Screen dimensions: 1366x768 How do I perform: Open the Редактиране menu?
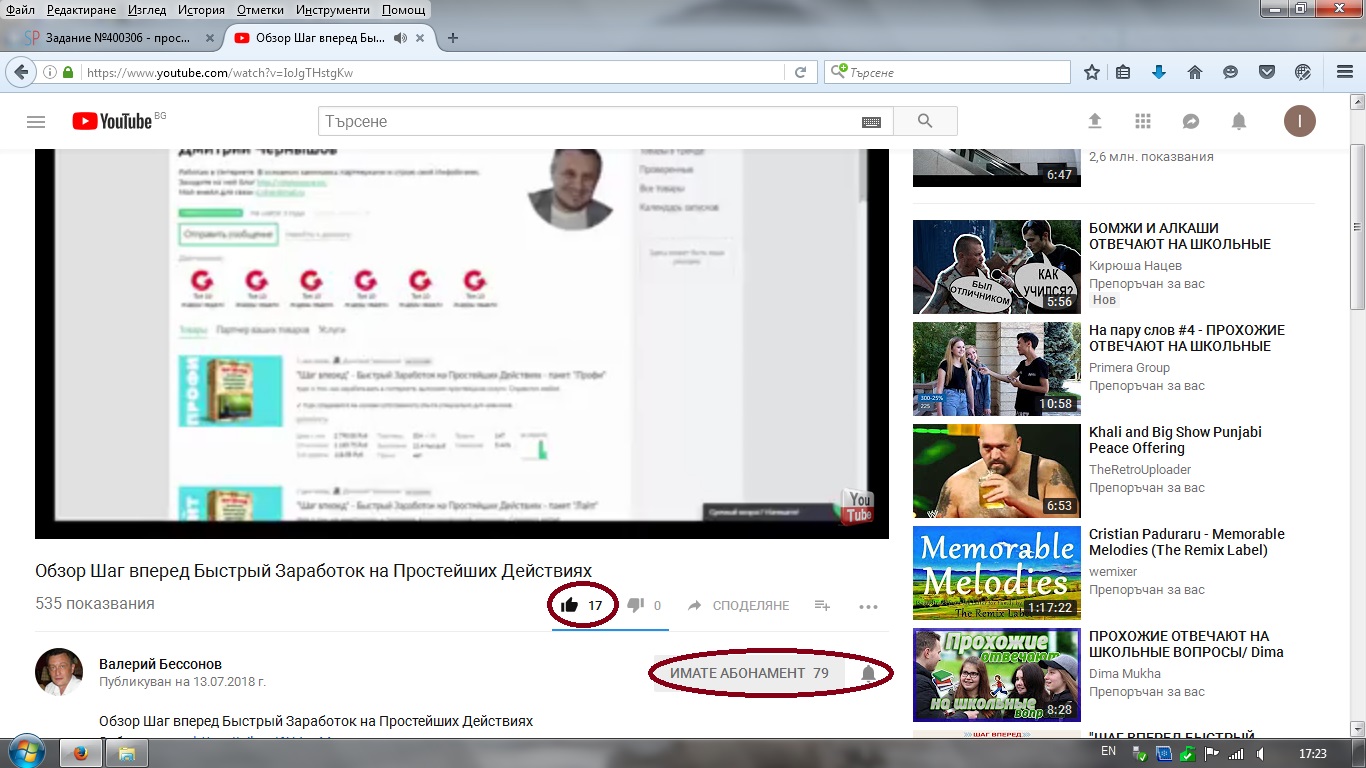click(x=83, y=9)
